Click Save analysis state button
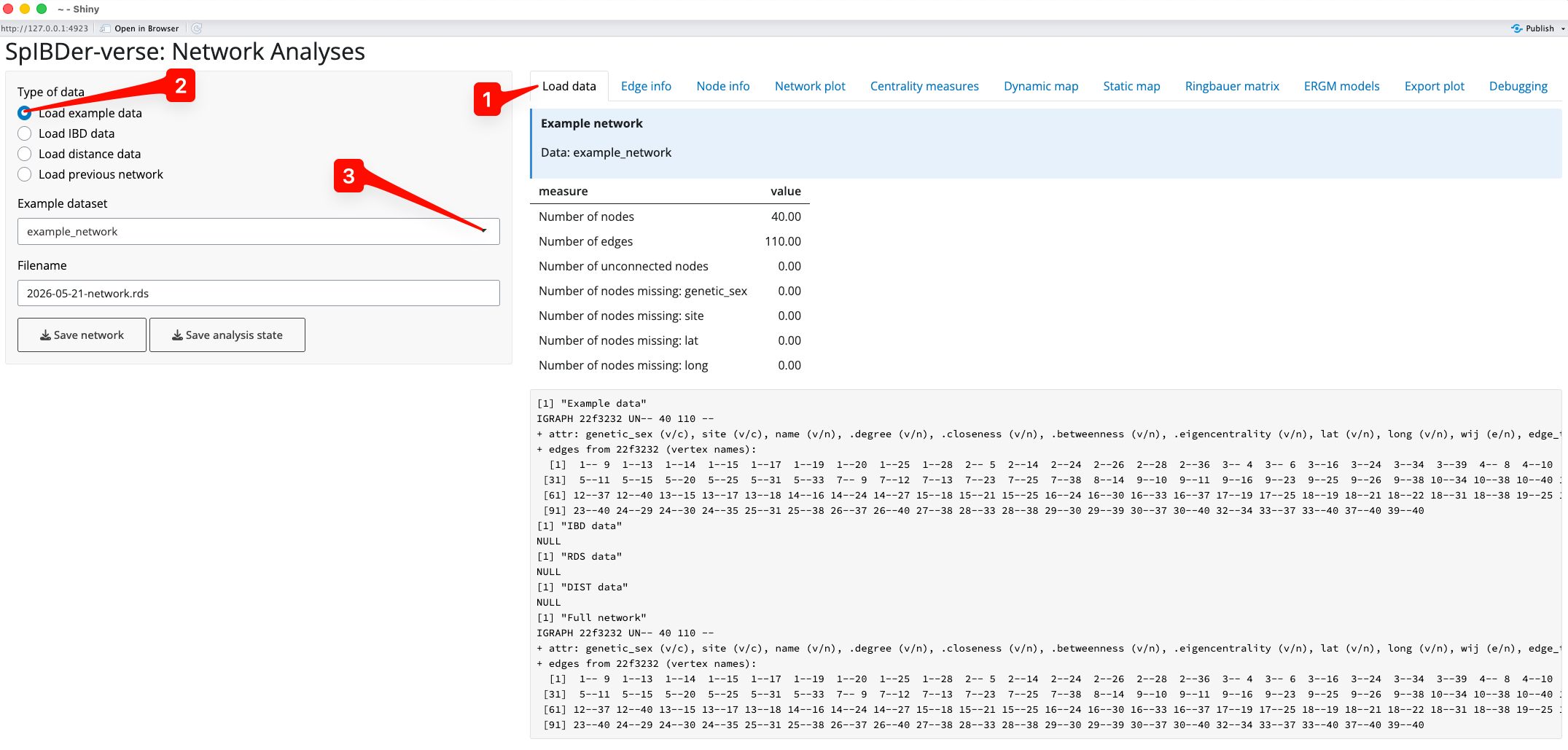The width and height of the screenshot is (1568, 750). pos(227,335)
